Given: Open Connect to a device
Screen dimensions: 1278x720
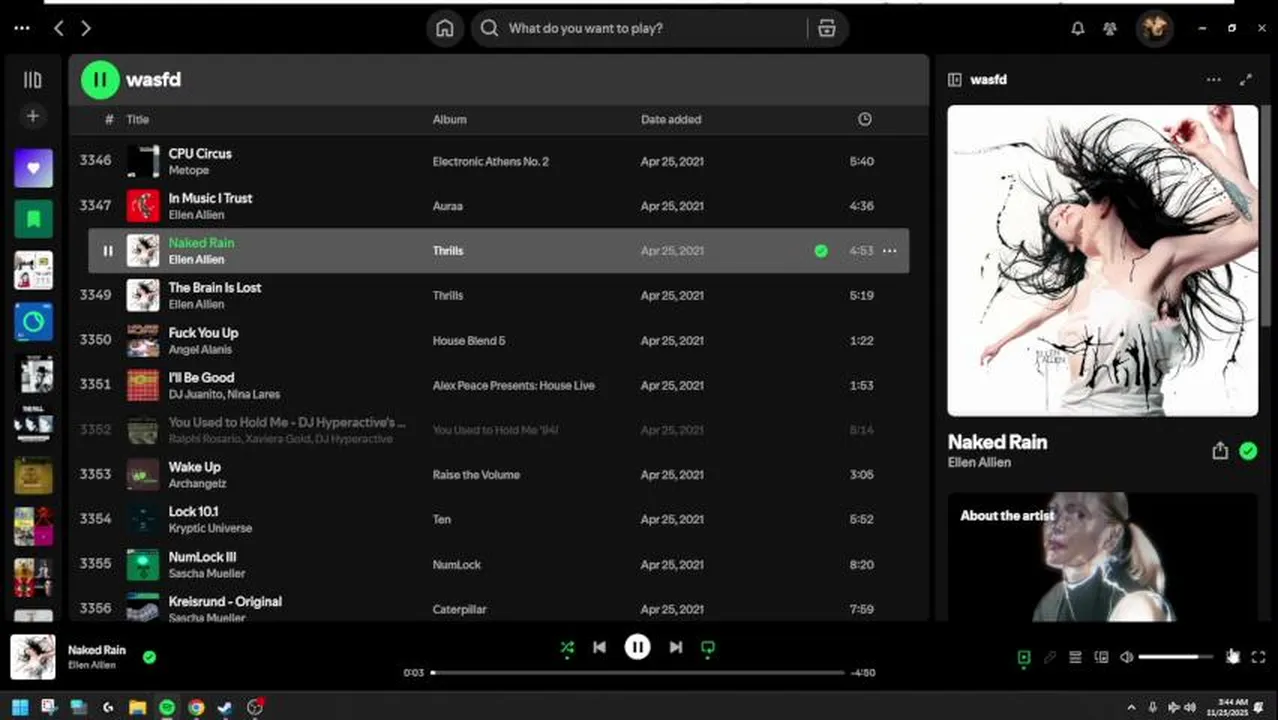Looking at the screenshot, I should [1101, 657].
